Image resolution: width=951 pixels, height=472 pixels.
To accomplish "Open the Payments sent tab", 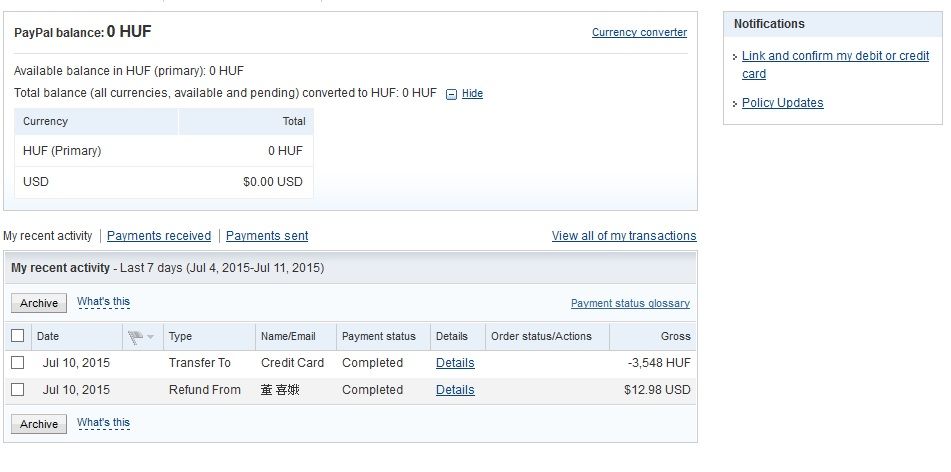I will (267, 236).
